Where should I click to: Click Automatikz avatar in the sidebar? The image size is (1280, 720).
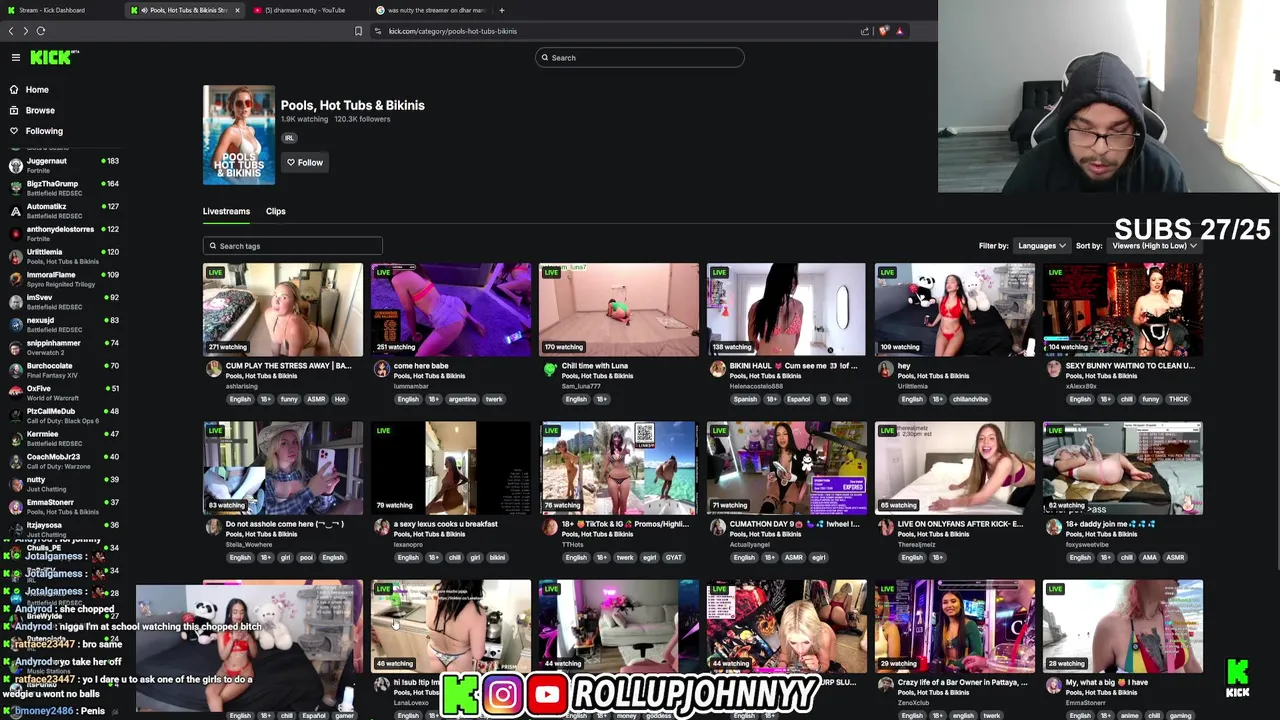point(15,211)
